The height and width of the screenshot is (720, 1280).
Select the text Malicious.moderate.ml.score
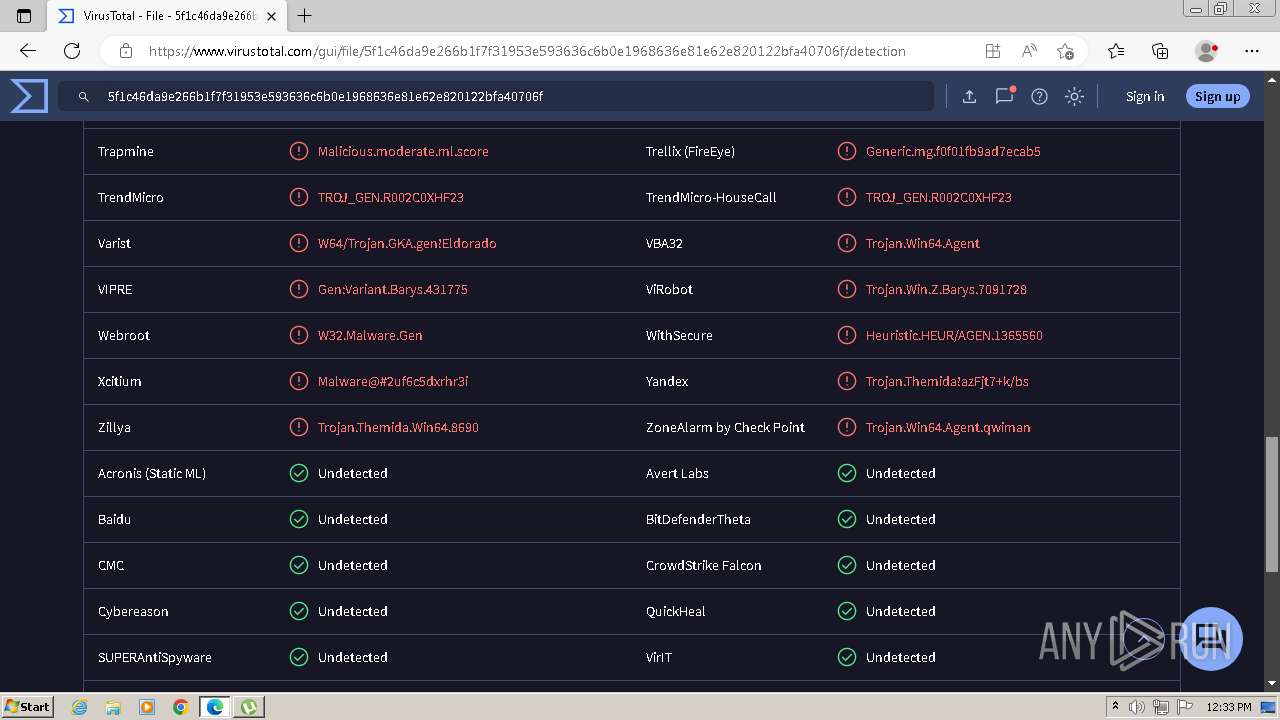(403, 151)
